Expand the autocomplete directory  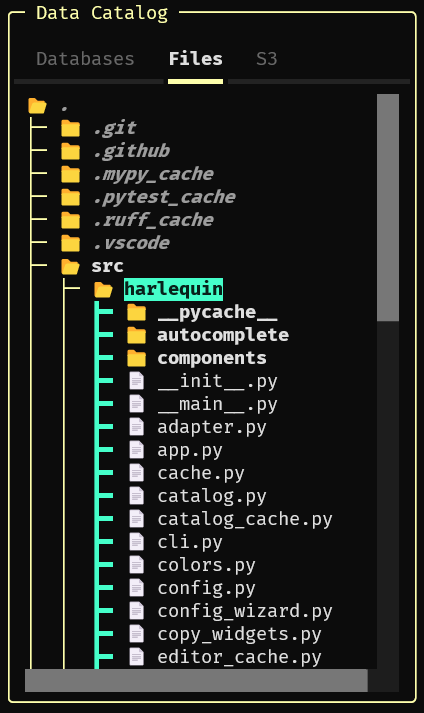click(x=223, y=336)
